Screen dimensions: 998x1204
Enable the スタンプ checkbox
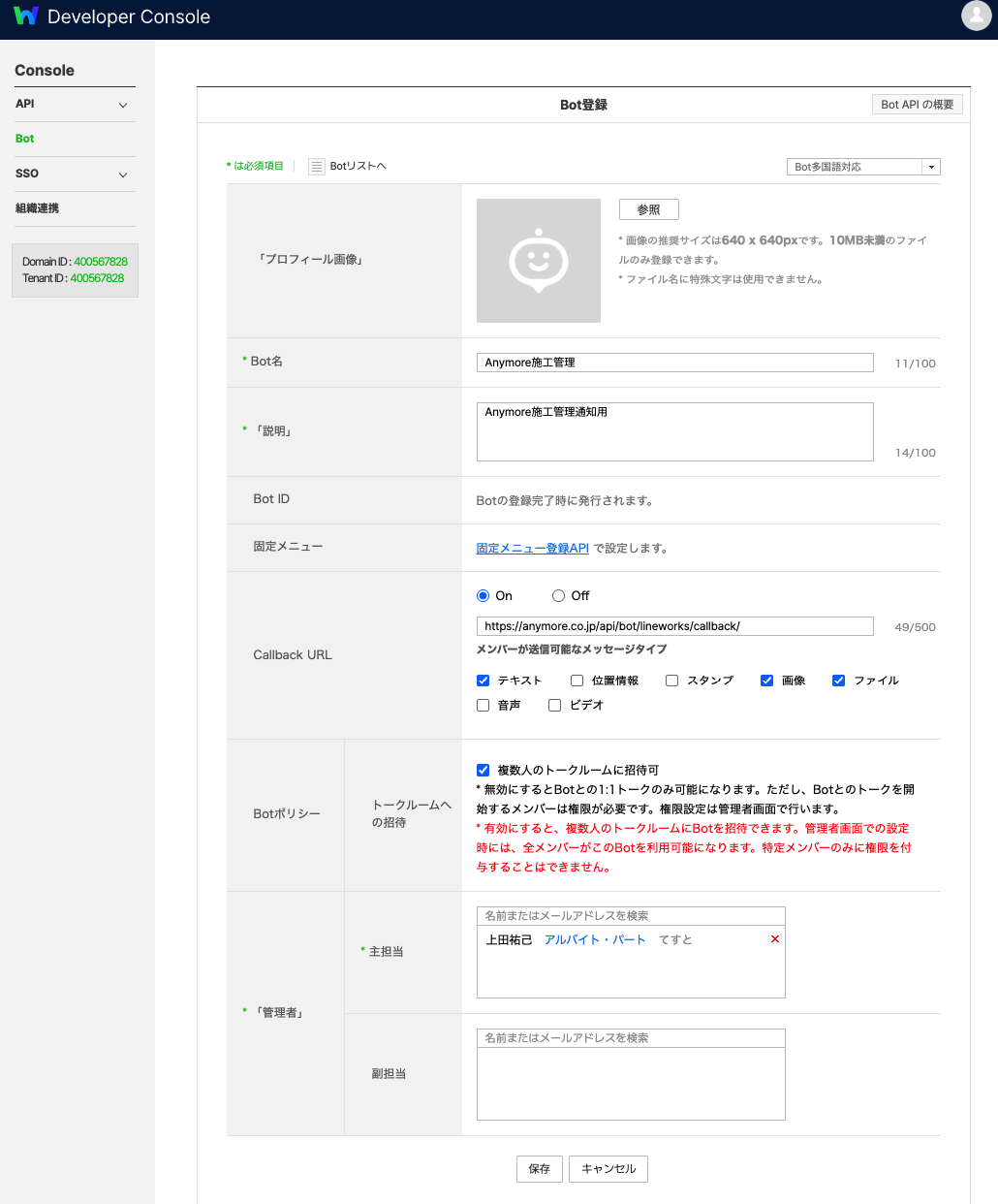coord(671,680)
